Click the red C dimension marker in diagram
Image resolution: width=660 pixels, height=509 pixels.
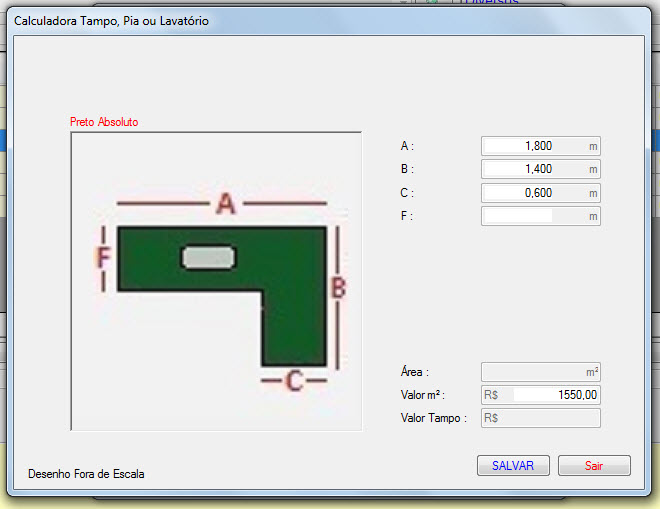(x=294, y=381)
